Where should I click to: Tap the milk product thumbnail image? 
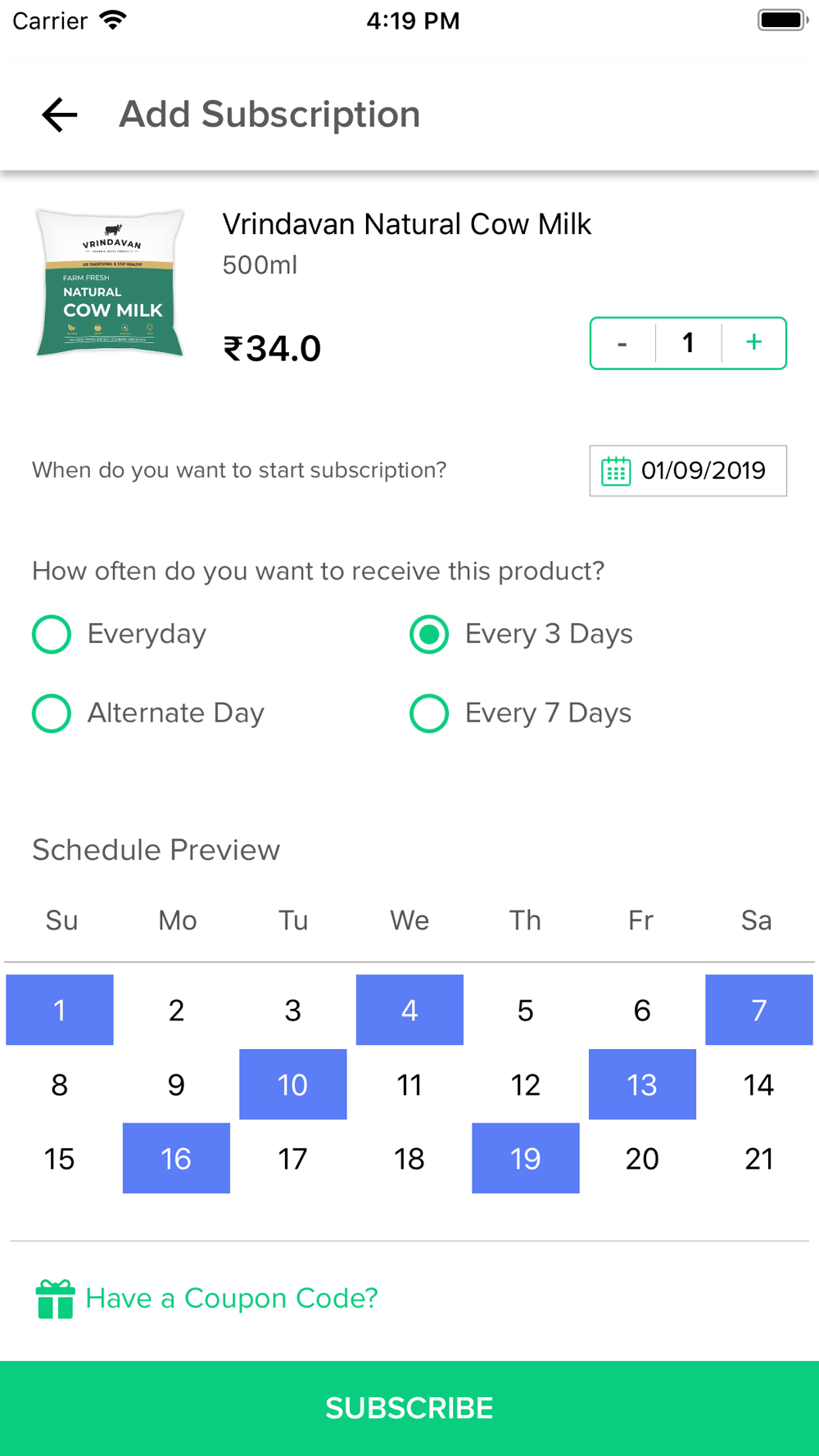tap(111, 283)
